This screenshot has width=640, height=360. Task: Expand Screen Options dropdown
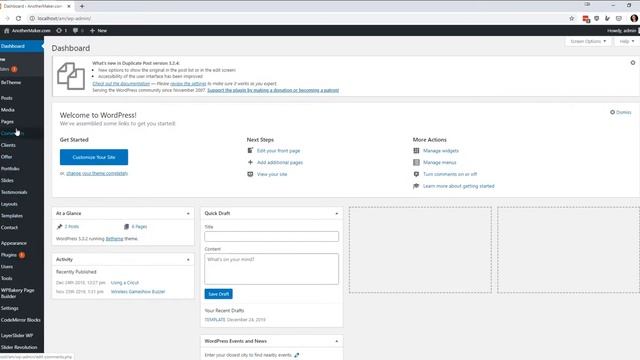tap(588, 42)
